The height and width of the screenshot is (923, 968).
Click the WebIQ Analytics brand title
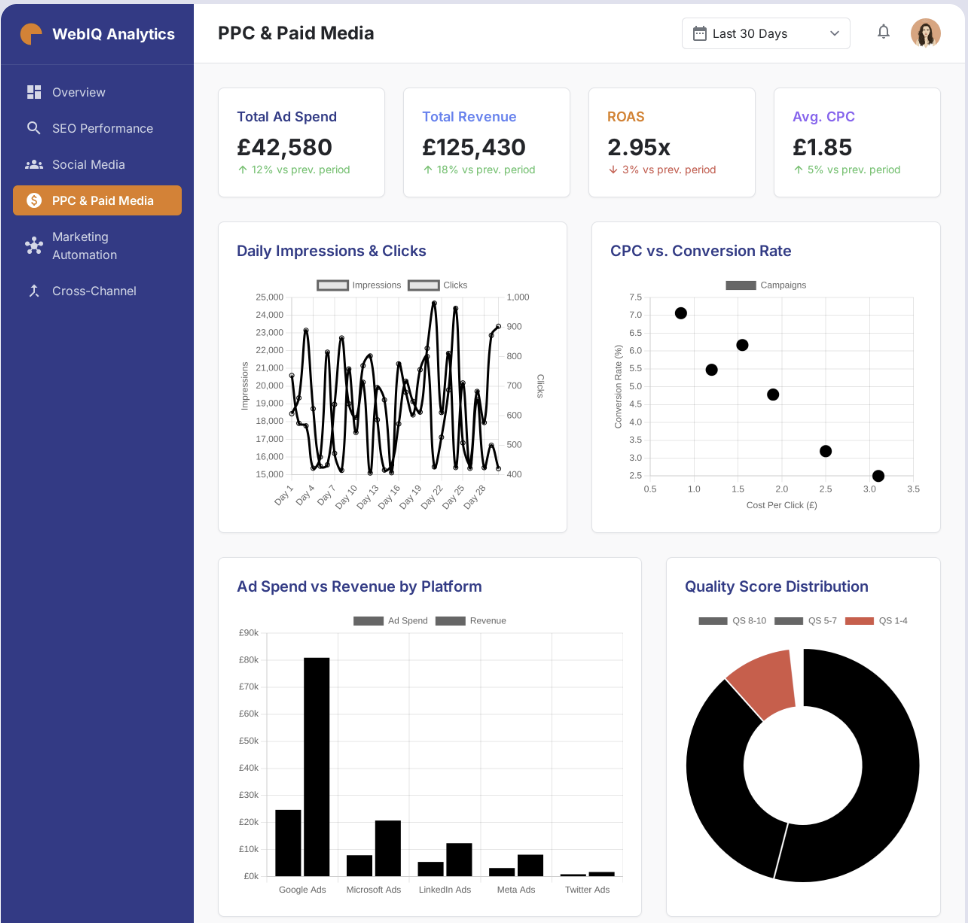point(113,34)
